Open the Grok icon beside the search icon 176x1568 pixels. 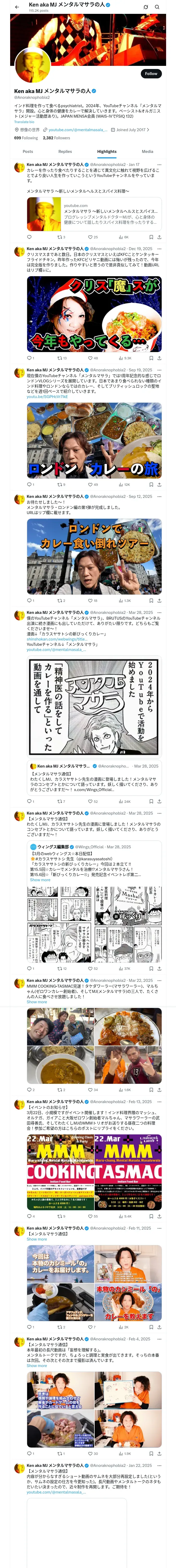[146, 7]
